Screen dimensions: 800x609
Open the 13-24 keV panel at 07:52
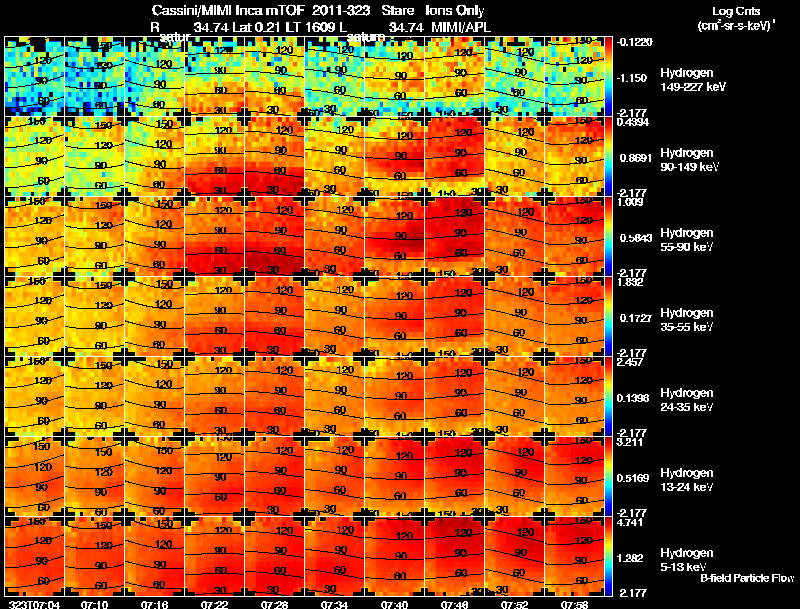pyautogui.click(x=514, y=477)
